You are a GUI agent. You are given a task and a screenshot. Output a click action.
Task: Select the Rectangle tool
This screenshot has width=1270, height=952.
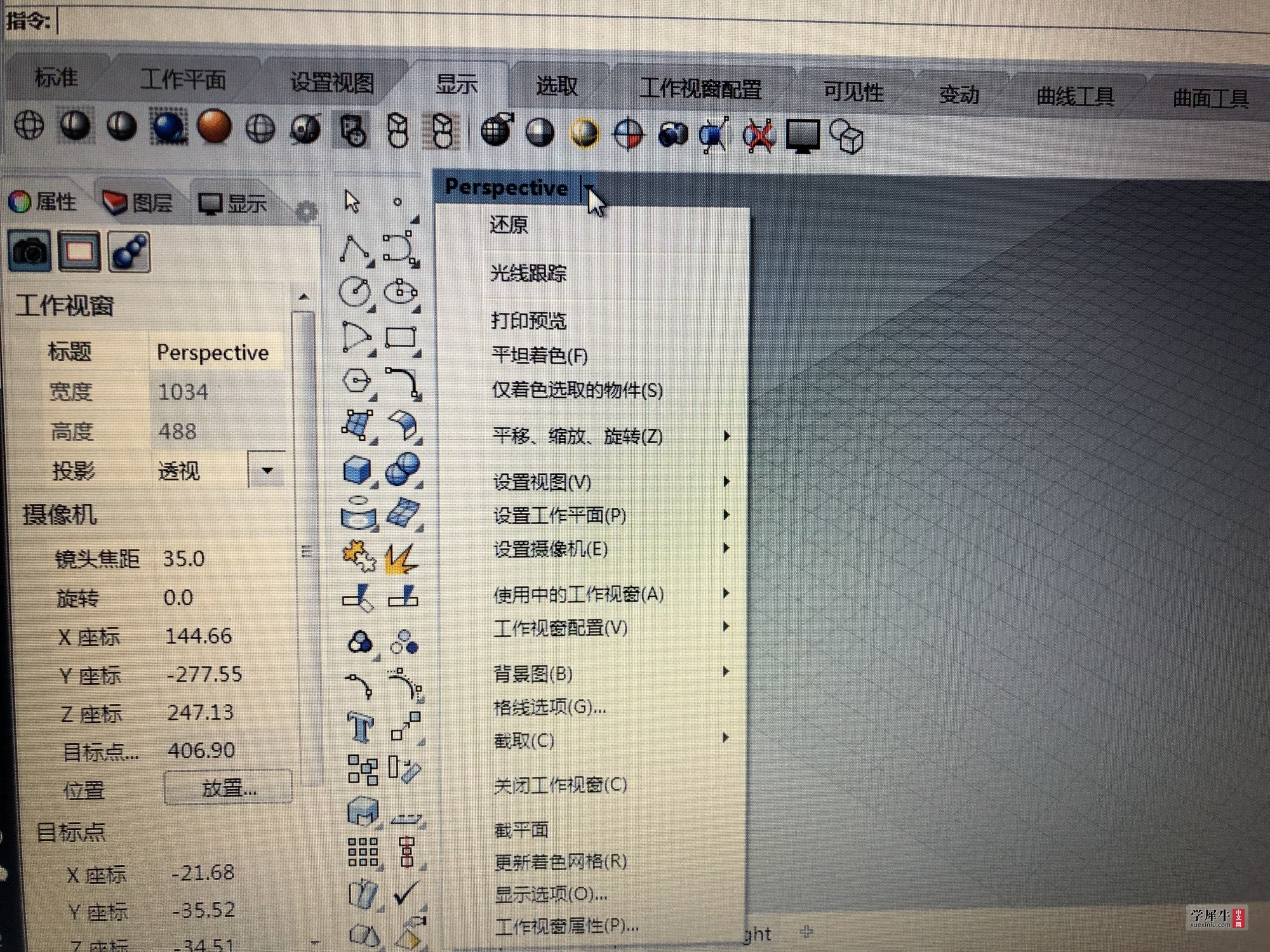pos(401,338)
